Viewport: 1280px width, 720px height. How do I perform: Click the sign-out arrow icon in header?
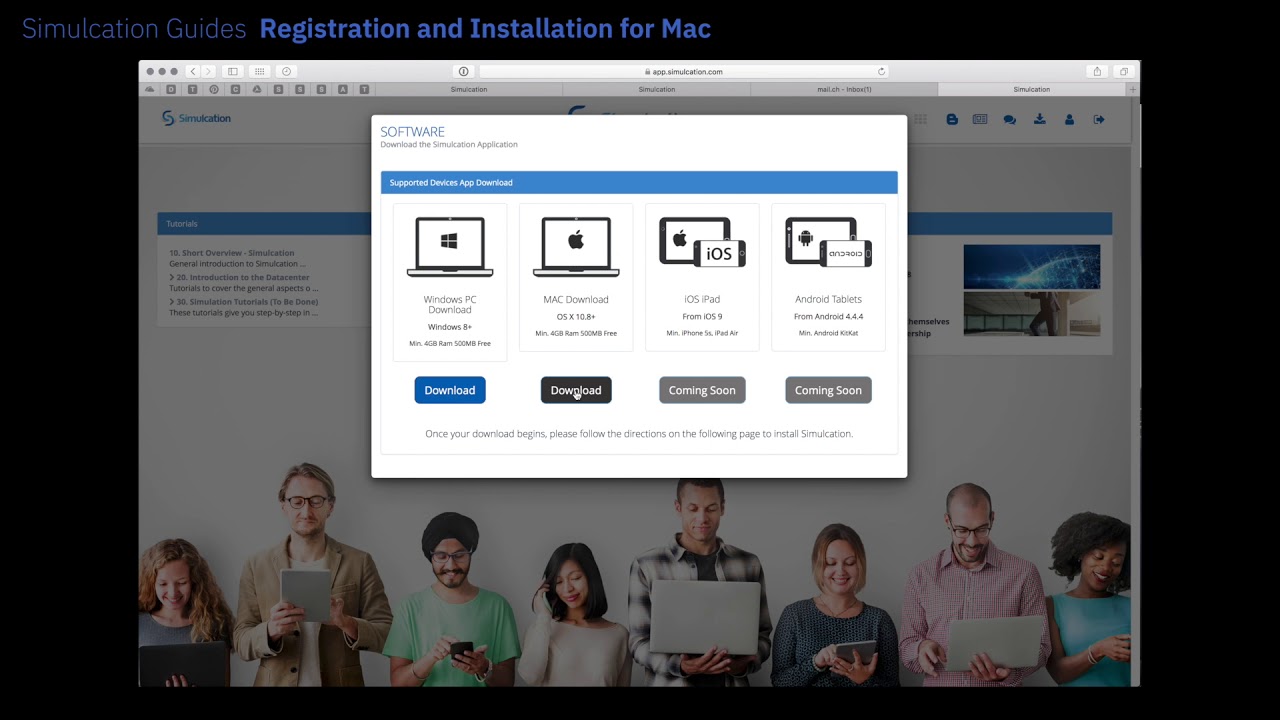(x=1099, y=119)
